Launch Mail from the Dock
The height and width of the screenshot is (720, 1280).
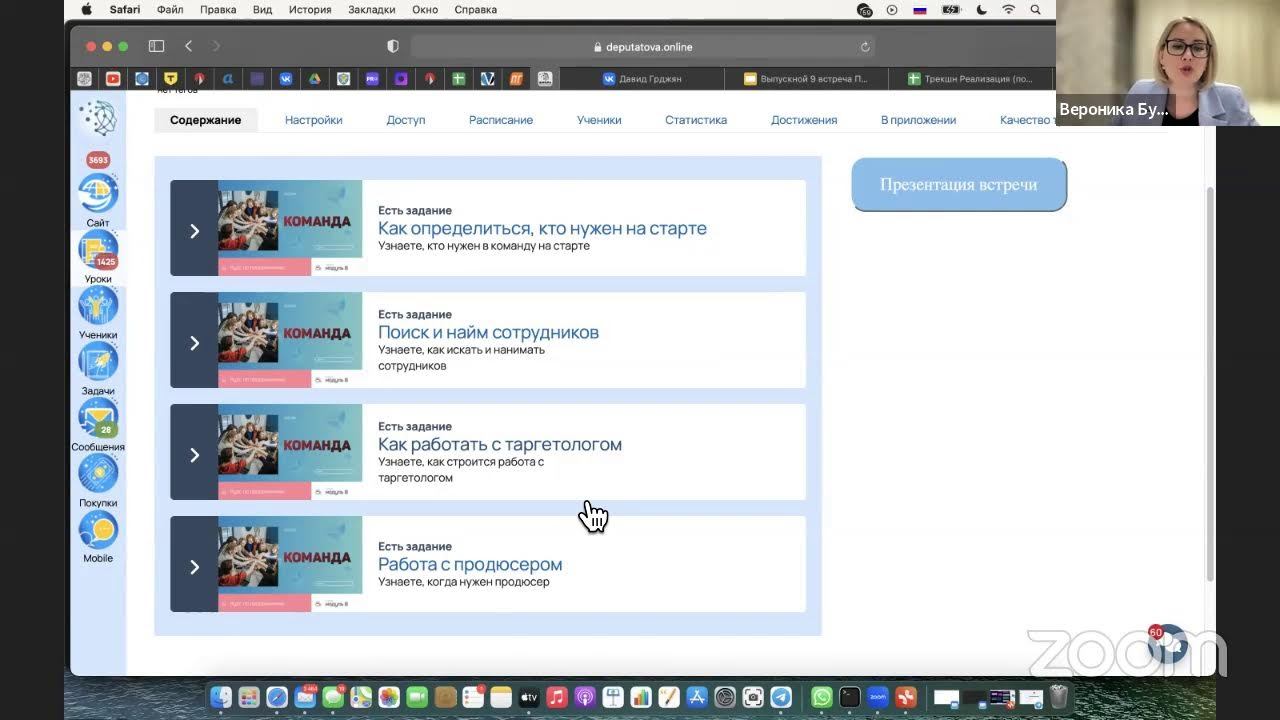coord(305,697)
